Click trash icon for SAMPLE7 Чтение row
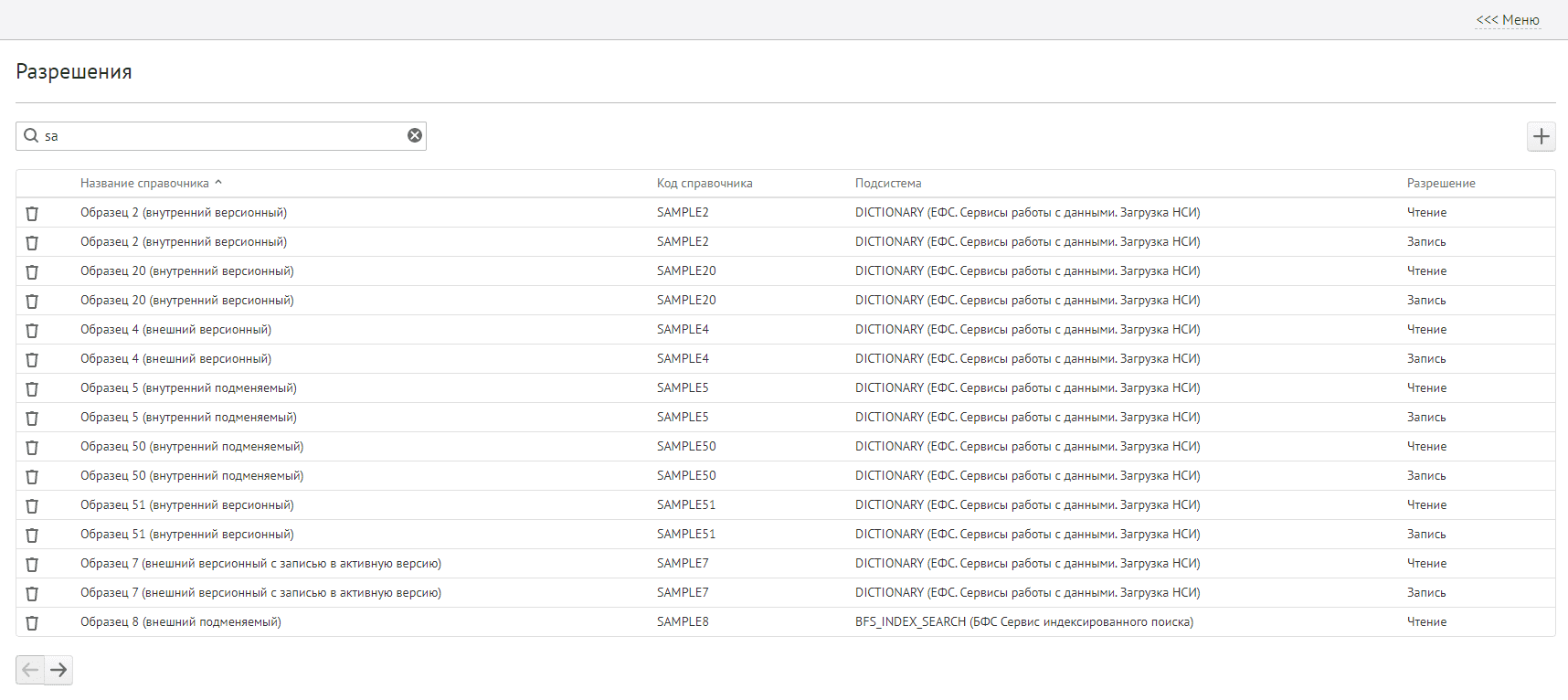This screenshot has height=700, width=1568. point(32,564)
